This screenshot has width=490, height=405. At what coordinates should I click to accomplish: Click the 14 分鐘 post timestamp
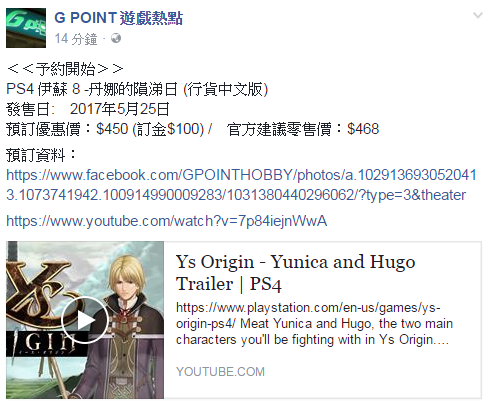coord(76,39)
